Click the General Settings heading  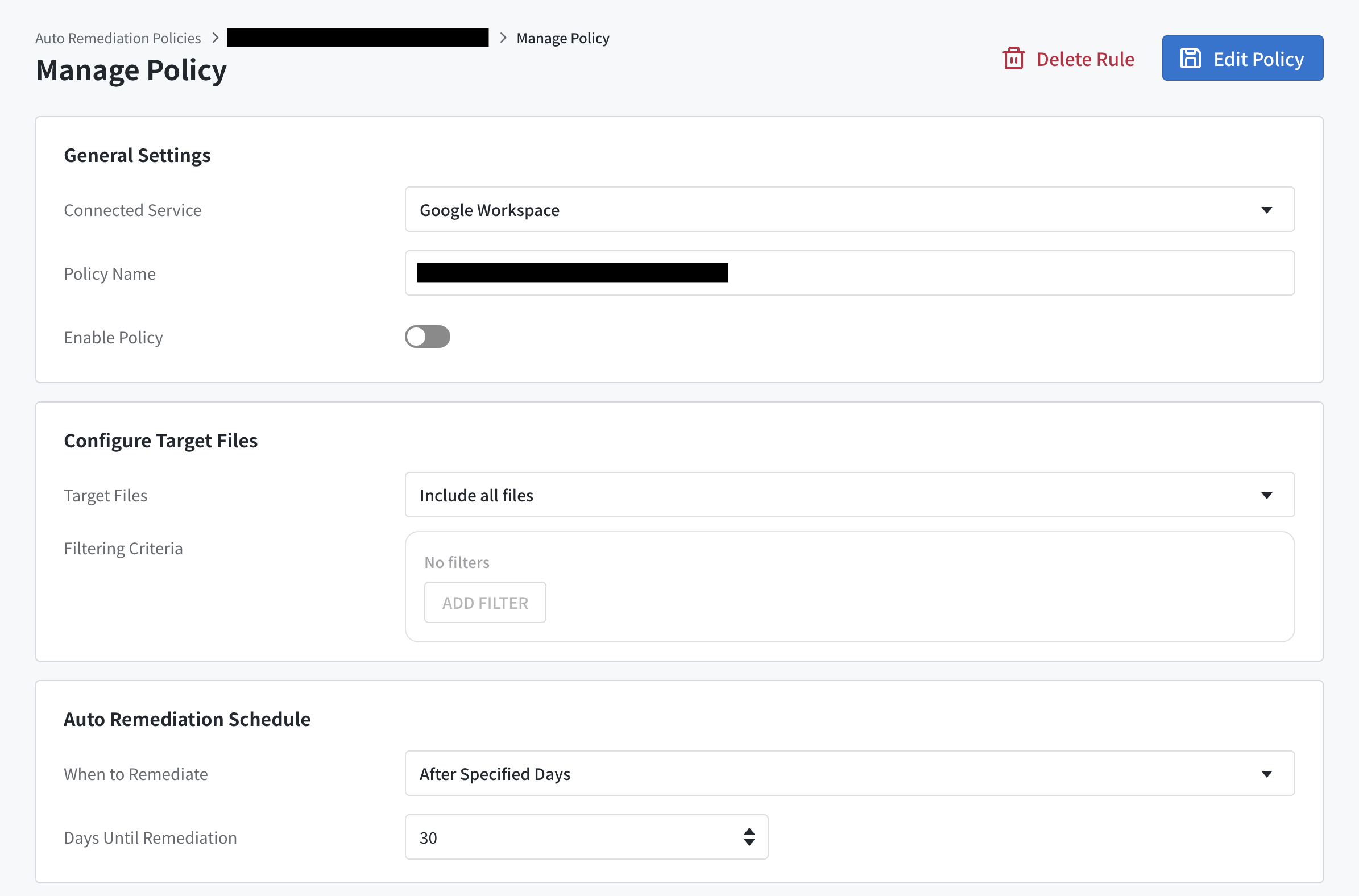[x=137, y=155]
